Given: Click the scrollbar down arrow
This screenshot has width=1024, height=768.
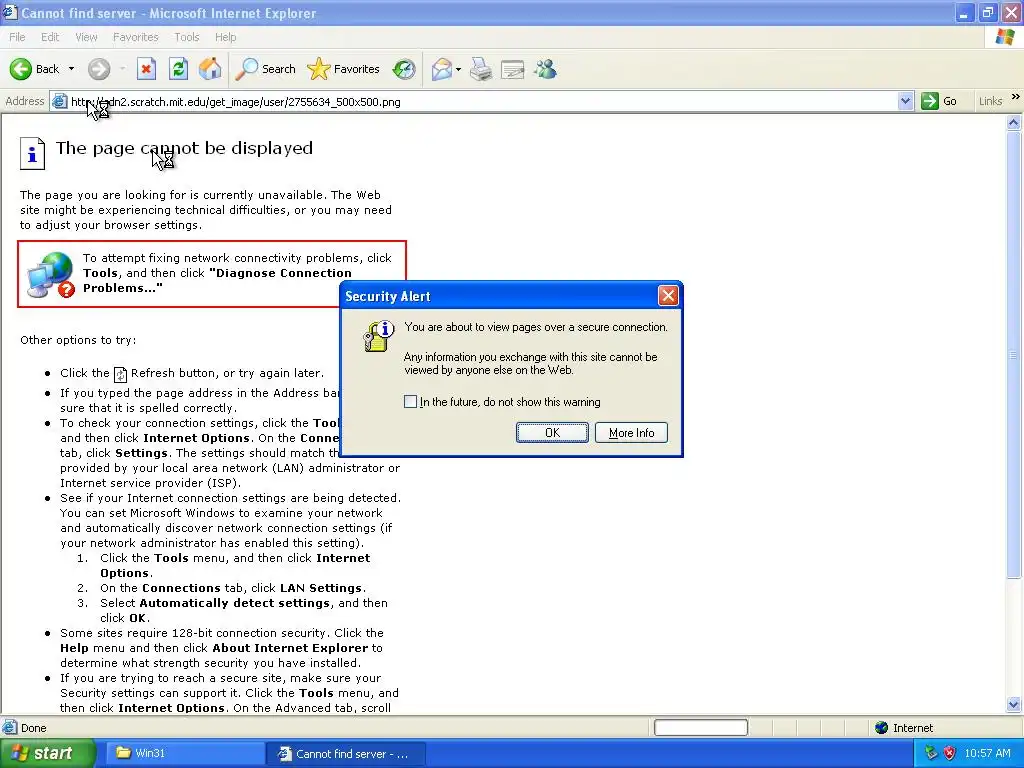Looking at the screenshot, I should 1014,704.
